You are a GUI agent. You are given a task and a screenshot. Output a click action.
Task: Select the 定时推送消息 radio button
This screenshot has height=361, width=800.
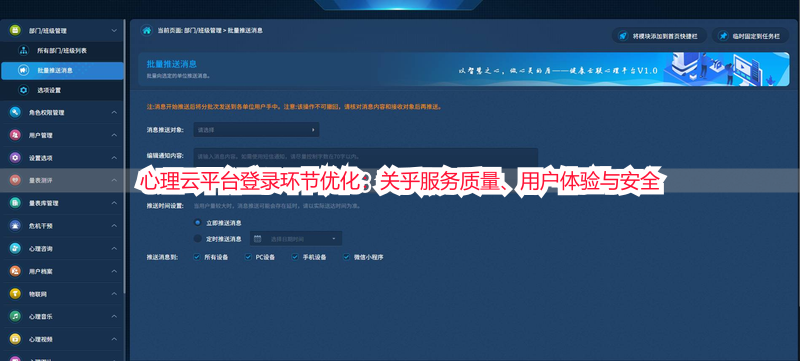[198, 239]
